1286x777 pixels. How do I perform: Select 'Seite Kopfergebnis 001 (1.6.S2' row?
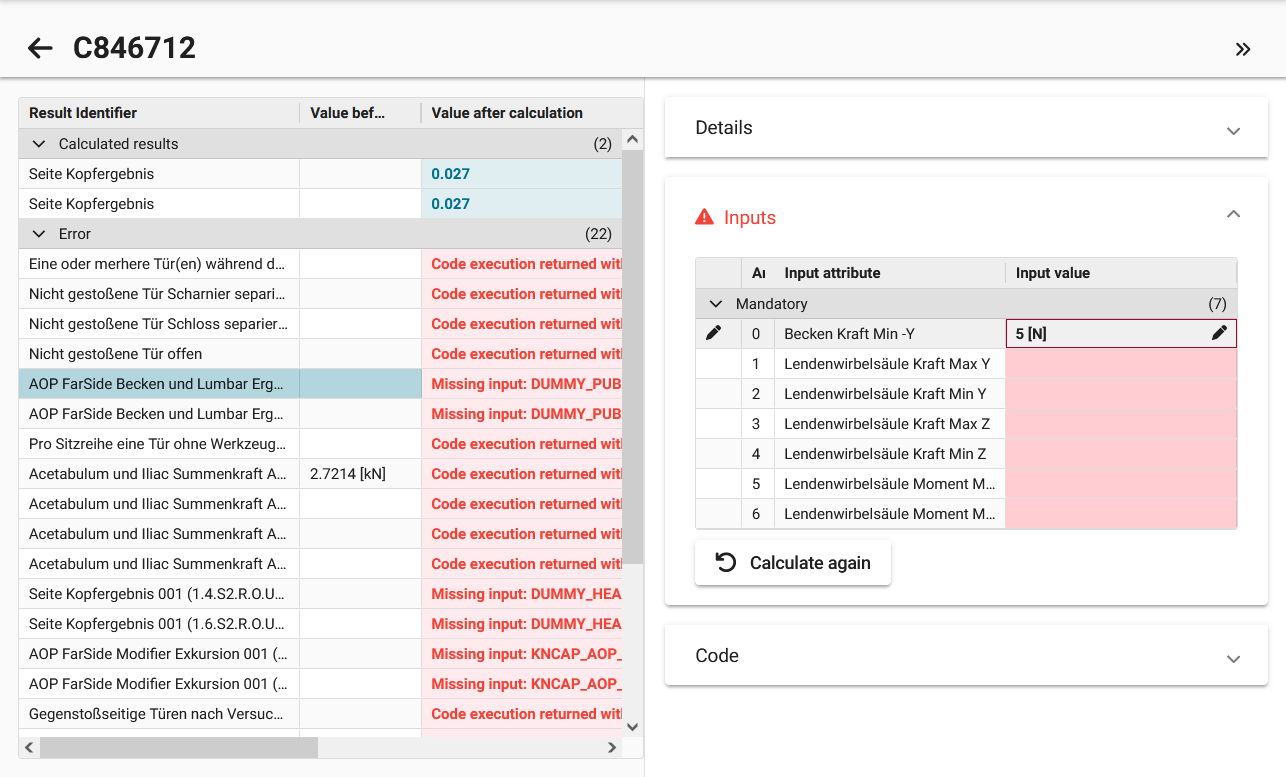320,624
